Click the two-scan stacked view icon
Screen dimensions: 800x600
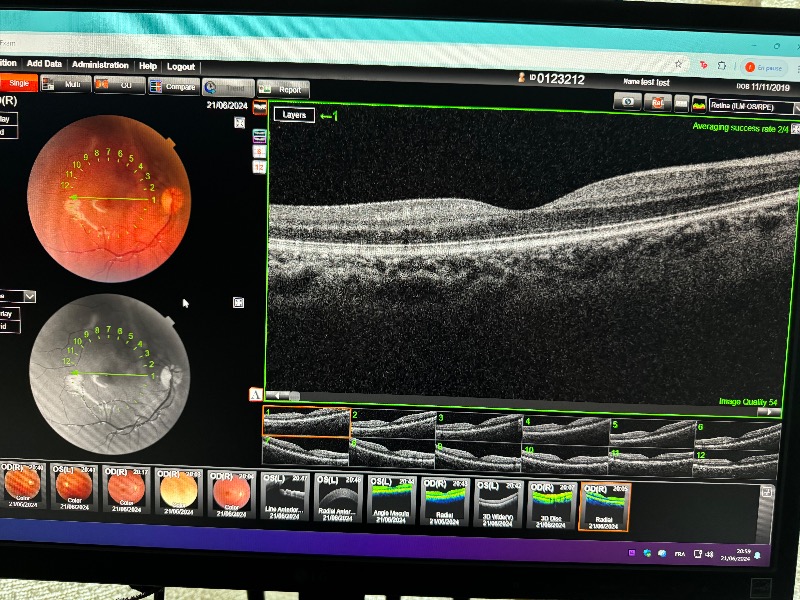coord(259,136)
